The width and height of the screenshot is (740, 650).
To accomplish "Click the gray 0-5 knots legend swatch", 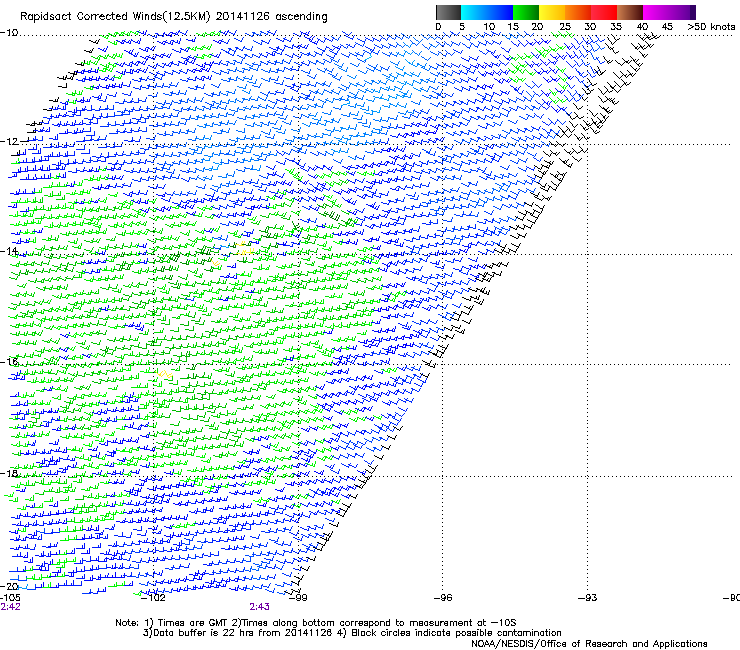I will point(448,12).
